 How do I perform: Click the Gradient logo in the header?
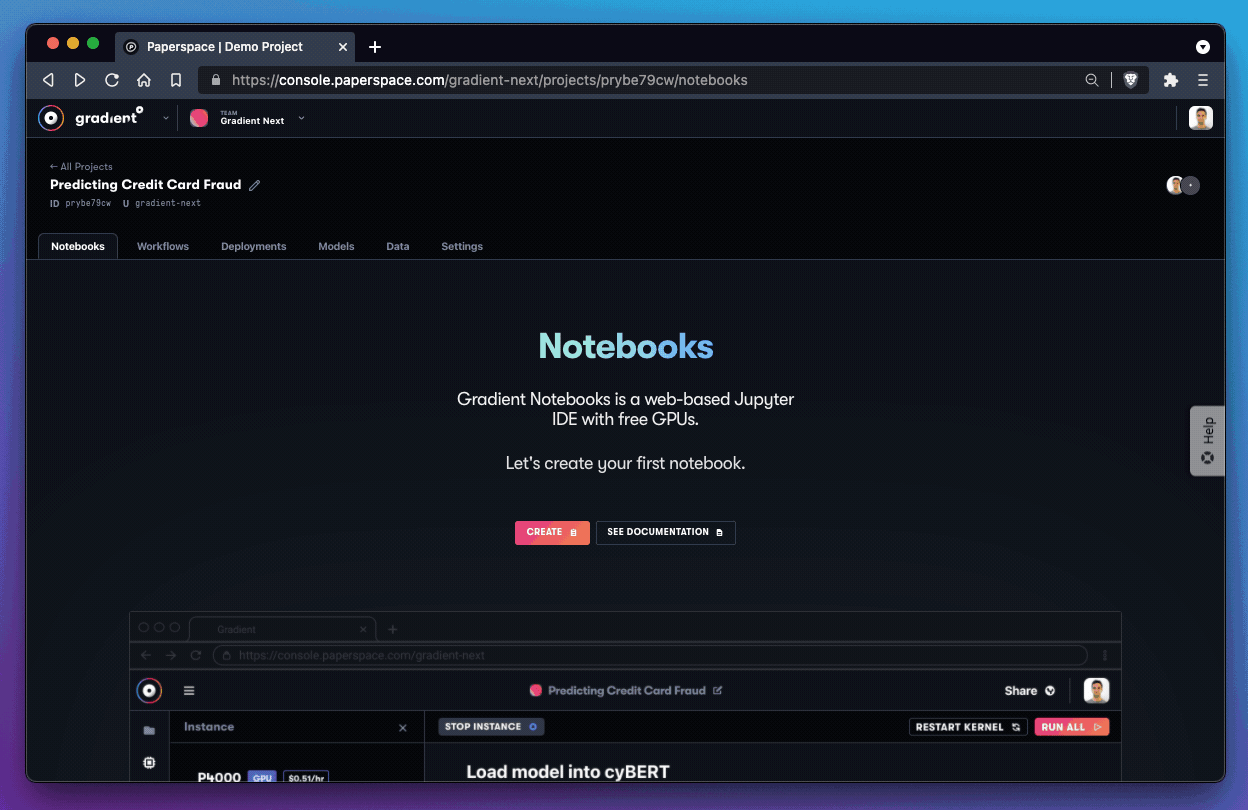90,118
